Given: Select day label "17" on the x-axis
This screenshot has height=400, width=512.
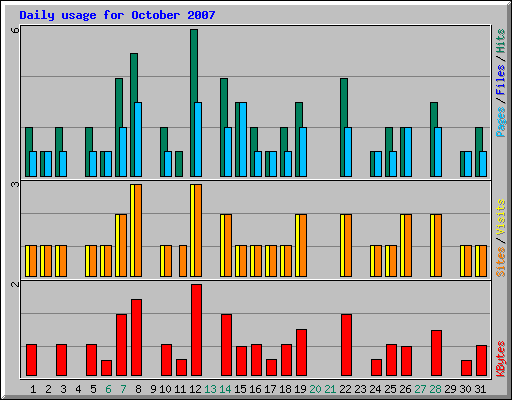Looking at the screenshot, I should click(270, 389).
